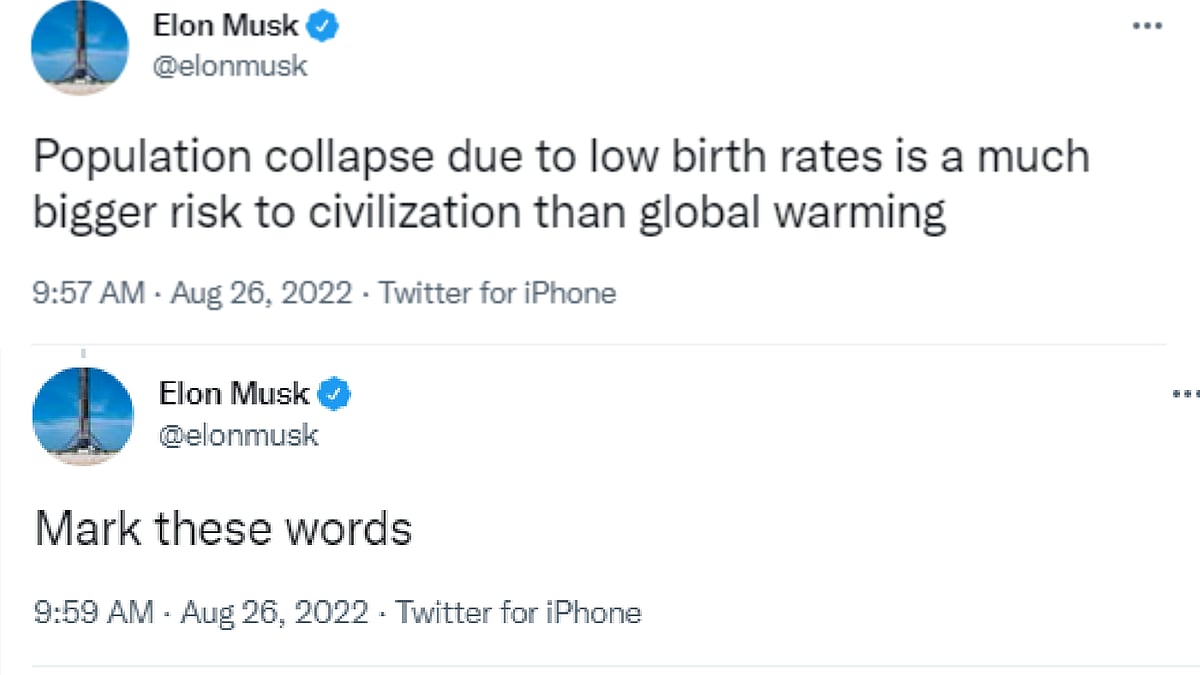
Task: Open the Elon Musk name link above 'Mark these words'
Action: [233, 395]
